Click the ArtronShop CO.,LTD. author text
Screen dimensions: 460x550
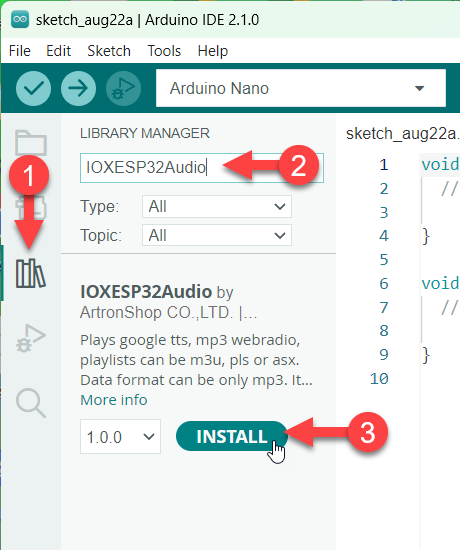[156, 313]
